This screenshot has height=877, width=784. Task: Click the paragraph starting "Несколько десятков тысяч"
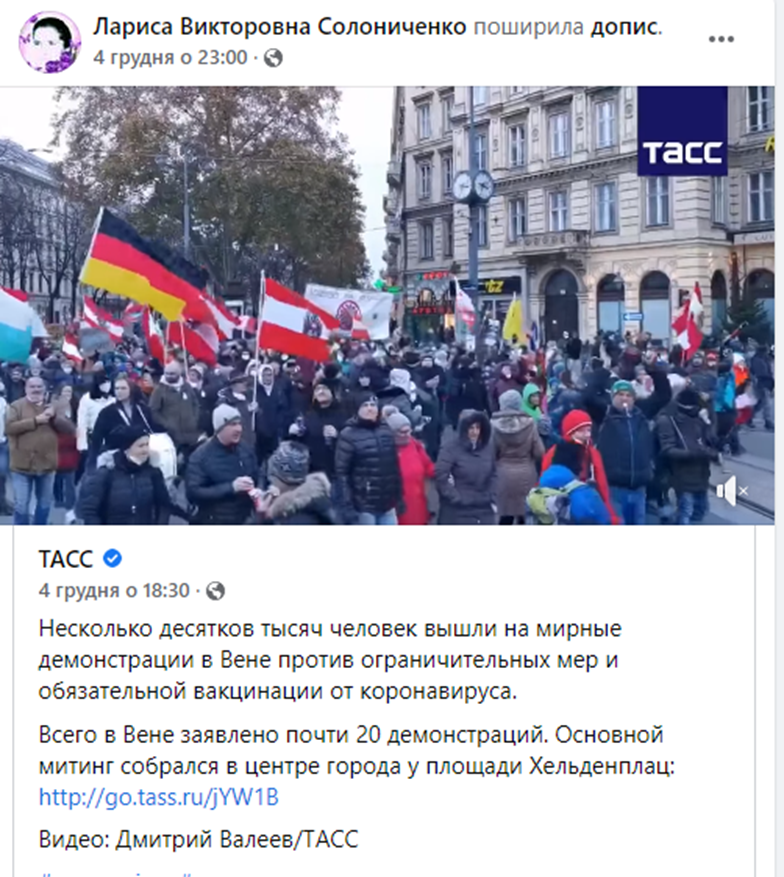tap(330, 660)
